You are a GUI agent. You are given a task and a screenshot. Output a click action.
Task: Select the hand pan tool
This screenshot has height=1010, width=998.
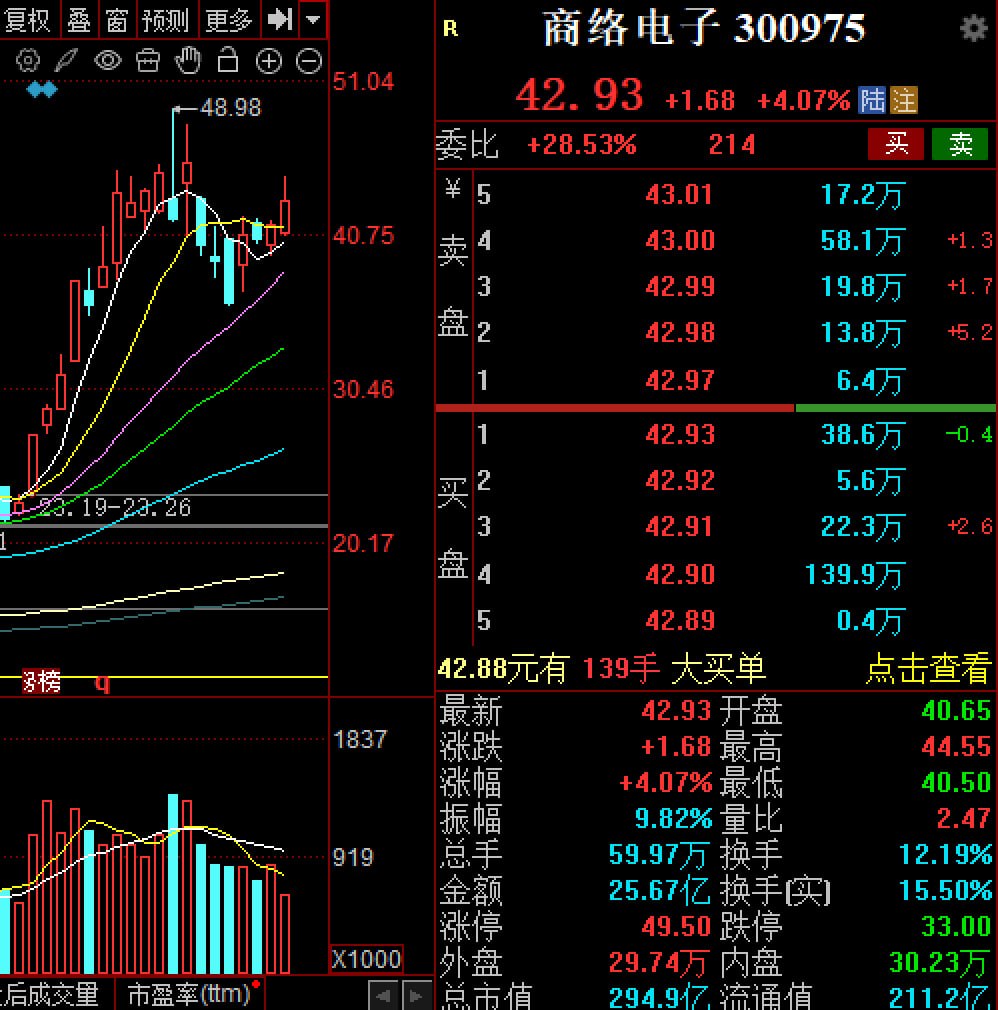click(188, 61)
